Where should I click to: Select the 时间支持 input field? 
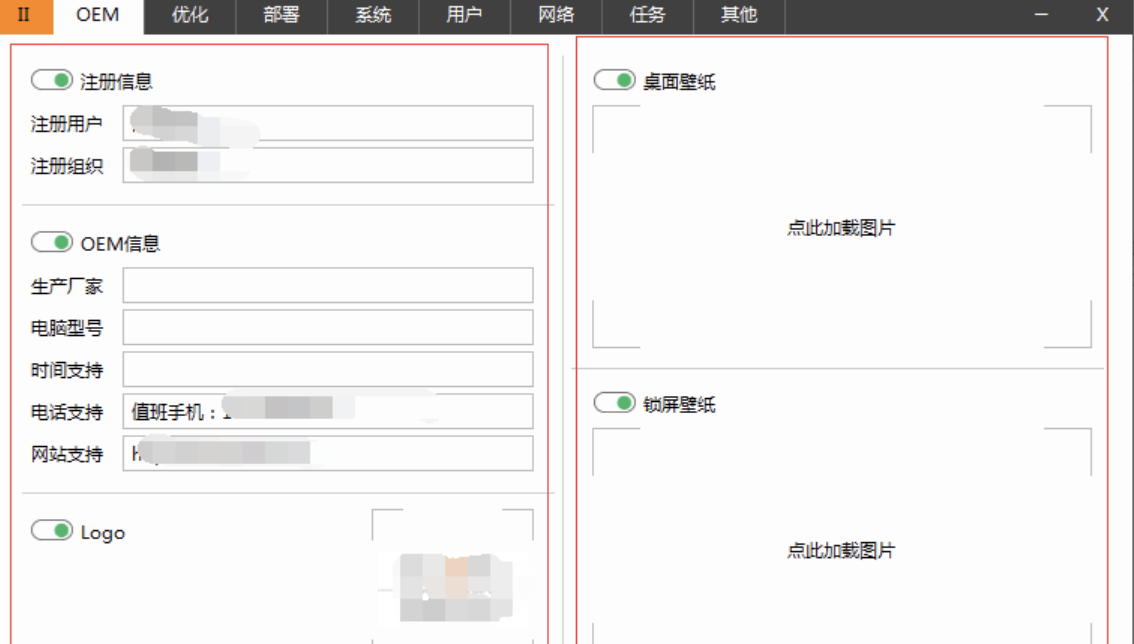click(327, 369)
